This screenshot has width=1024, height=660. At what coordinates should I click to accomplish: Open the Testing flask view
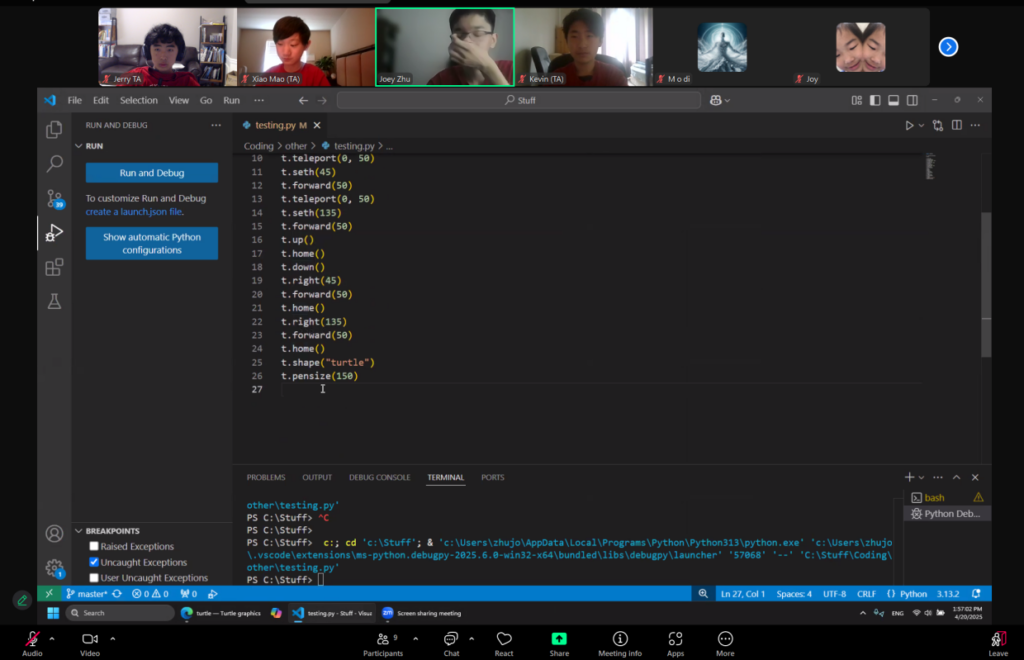click(54, 301)
